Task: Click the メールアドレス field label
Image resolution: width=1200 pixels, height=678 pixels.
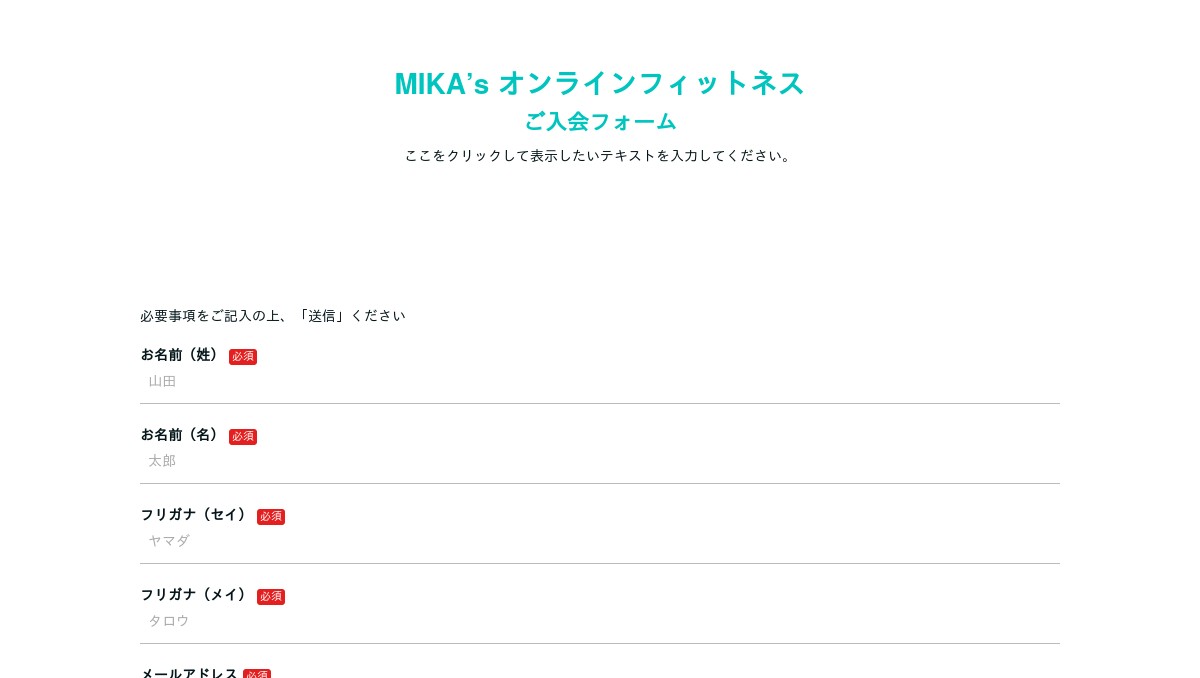Action: click(189, 673)
